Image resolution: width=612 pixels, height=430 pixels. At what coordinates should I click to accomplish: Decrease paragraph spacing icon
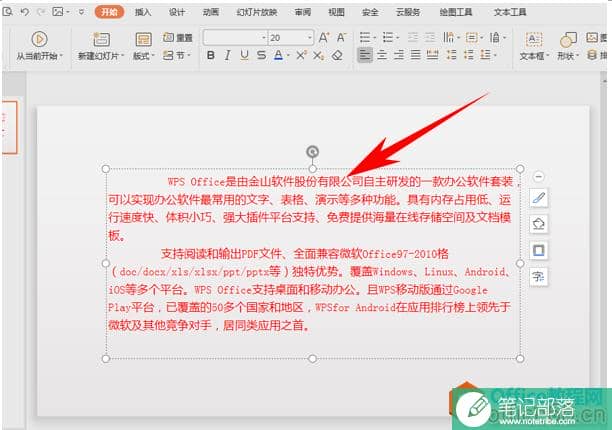468,55
